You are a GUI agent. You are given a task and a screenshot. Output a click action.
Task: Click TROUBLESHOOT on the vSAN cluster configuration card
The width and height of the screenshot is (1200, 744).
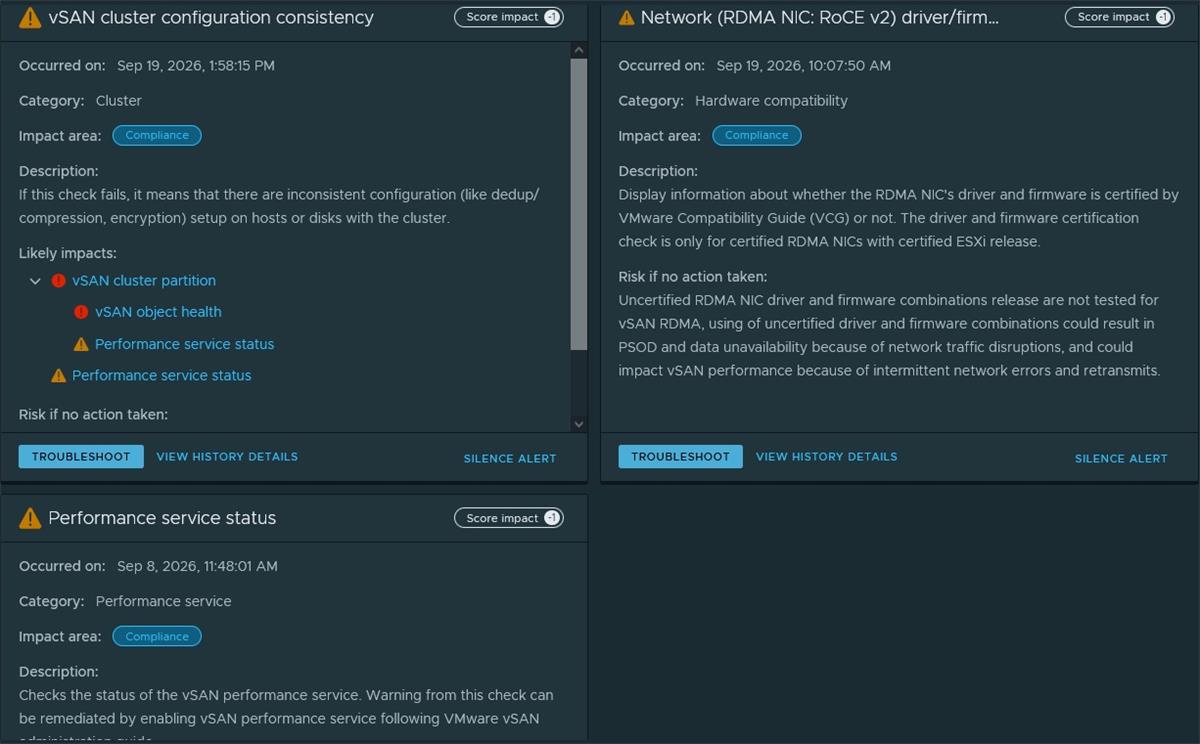coord(81,456)
